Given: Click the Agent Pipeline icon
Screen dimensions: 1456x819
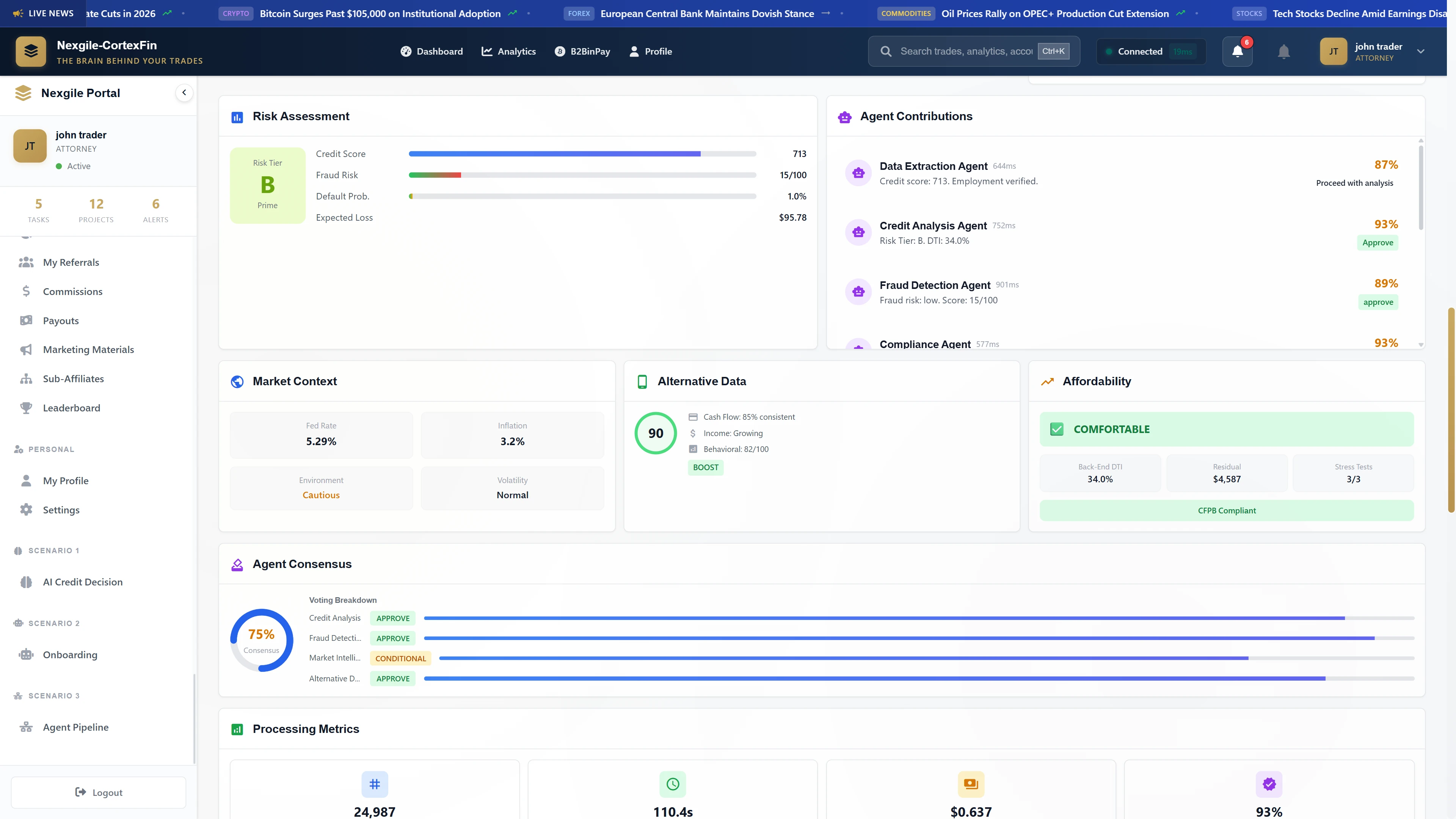Looking at the screenshot, I should coord(26,728).
